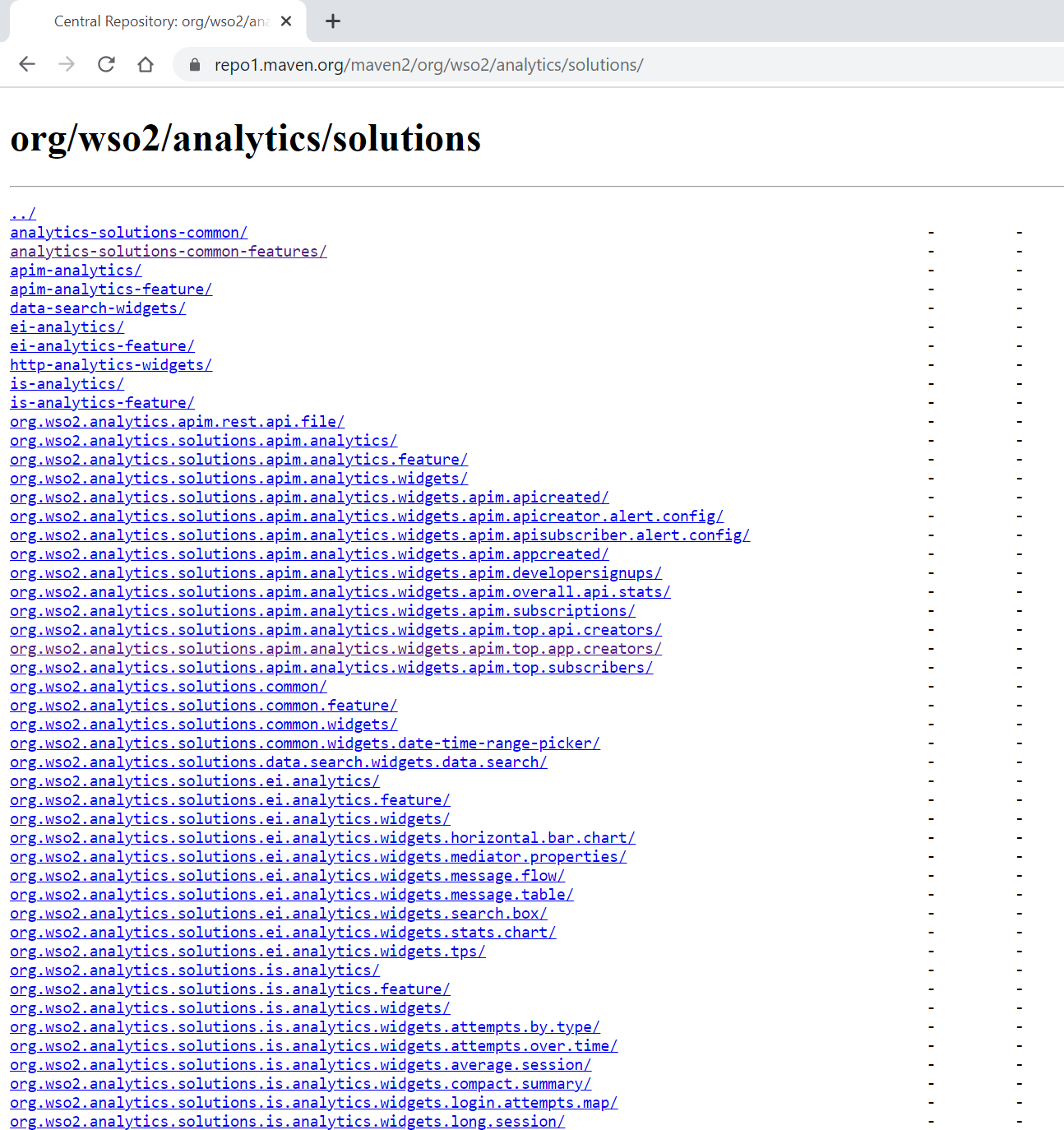The image size is (1064, 1130).
Task: Open org.wso2.analytics.solutions.ei.analytics/ link
Action: 195,781
